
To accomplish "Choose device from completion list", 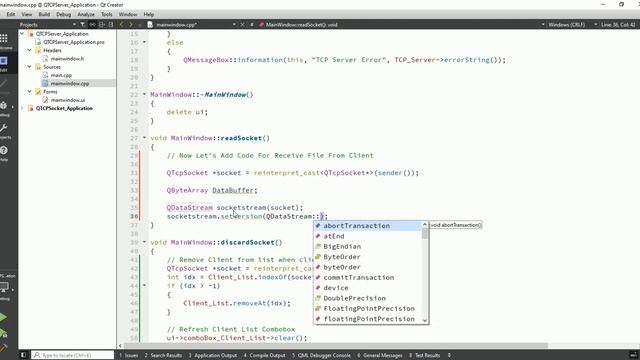I will [368, 288].
